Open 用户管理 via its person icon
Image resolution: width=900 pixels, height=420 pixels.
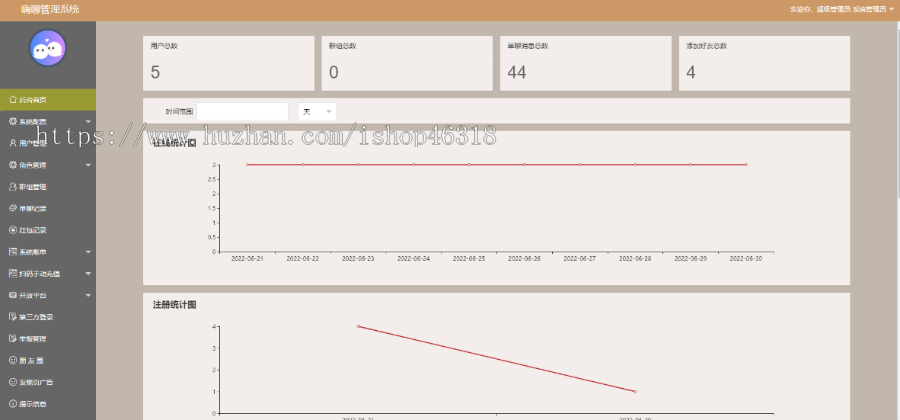[x=13, y=143]
